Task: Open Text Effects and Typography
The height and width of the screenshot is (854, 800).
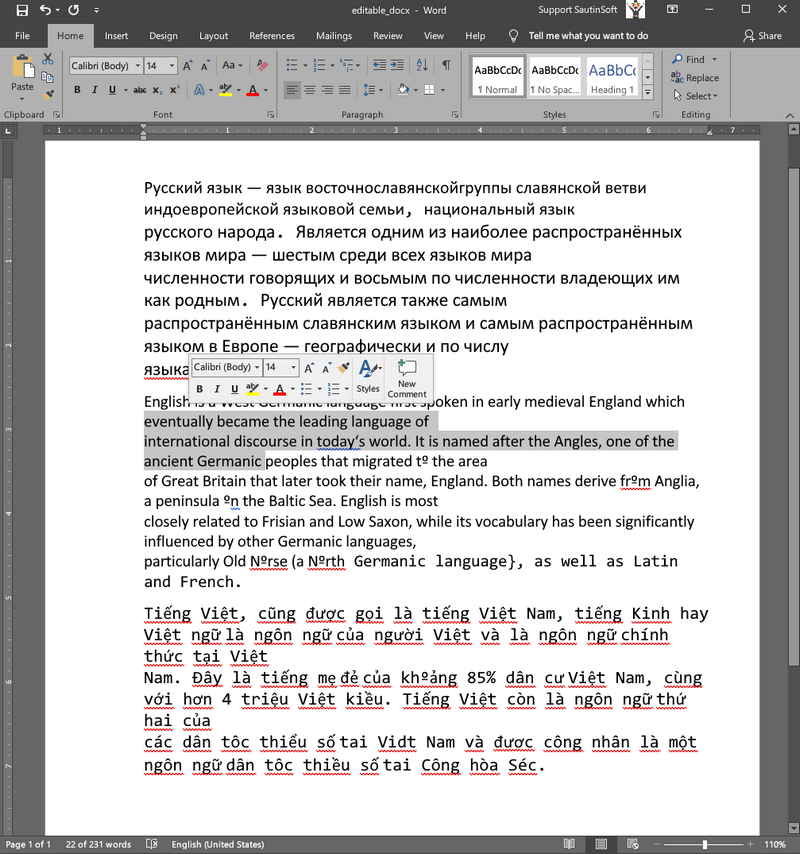Action: pos(200,90)
